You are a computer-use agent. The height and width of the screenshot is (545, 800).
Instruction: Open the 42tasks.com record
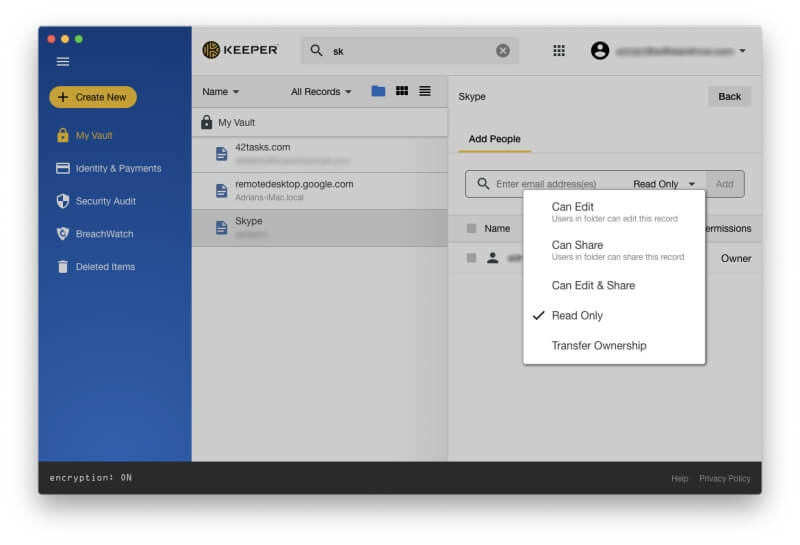[x=320, y=154]
